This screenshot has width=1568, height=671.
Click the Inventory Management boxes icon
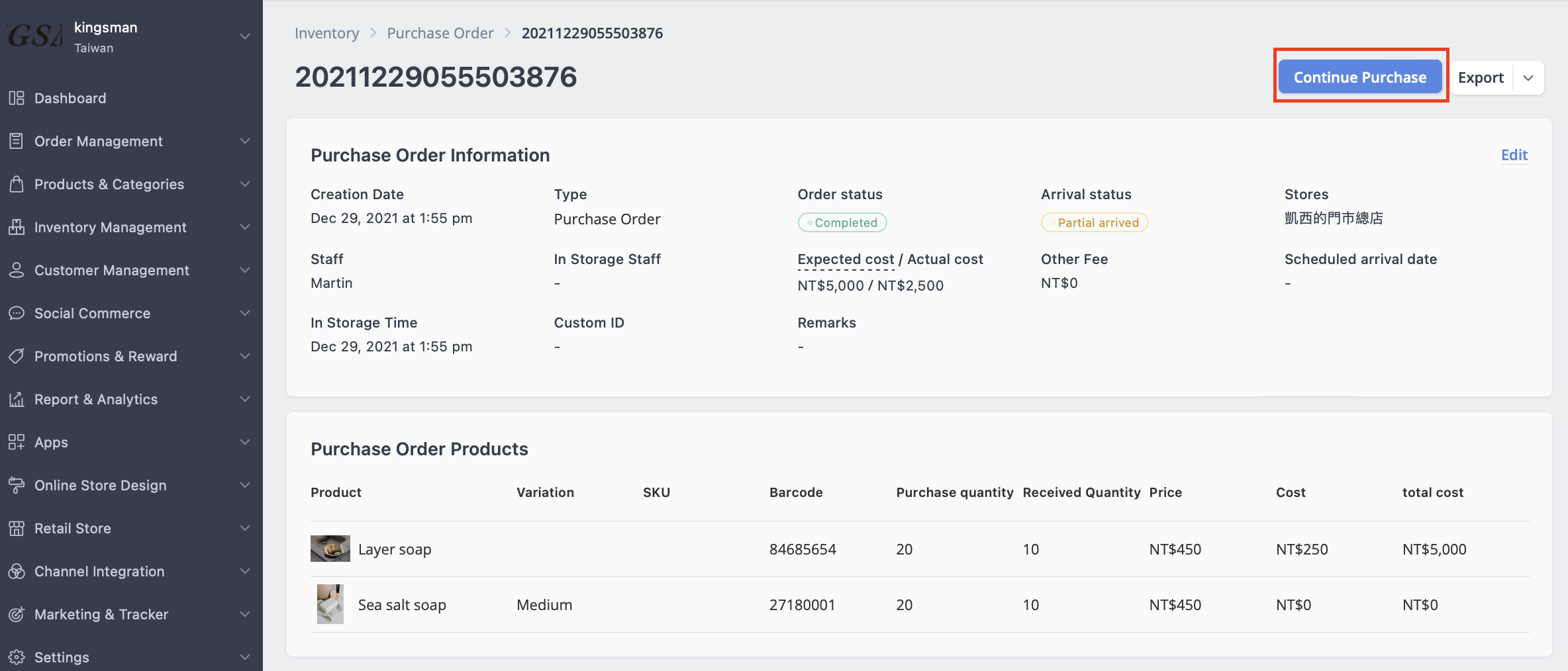click(x=17, y=227)
